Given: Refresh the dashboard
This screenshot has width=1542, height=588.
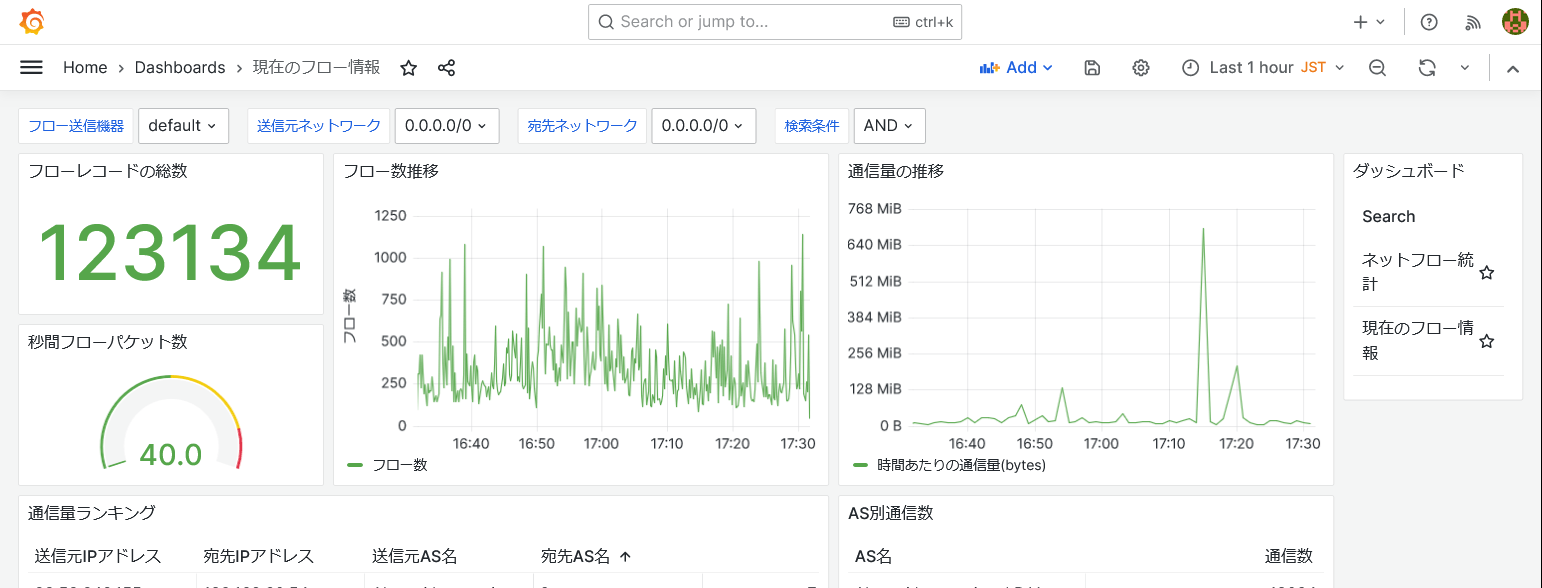Looking at the screenshot, I should (x=1427, y=68).
